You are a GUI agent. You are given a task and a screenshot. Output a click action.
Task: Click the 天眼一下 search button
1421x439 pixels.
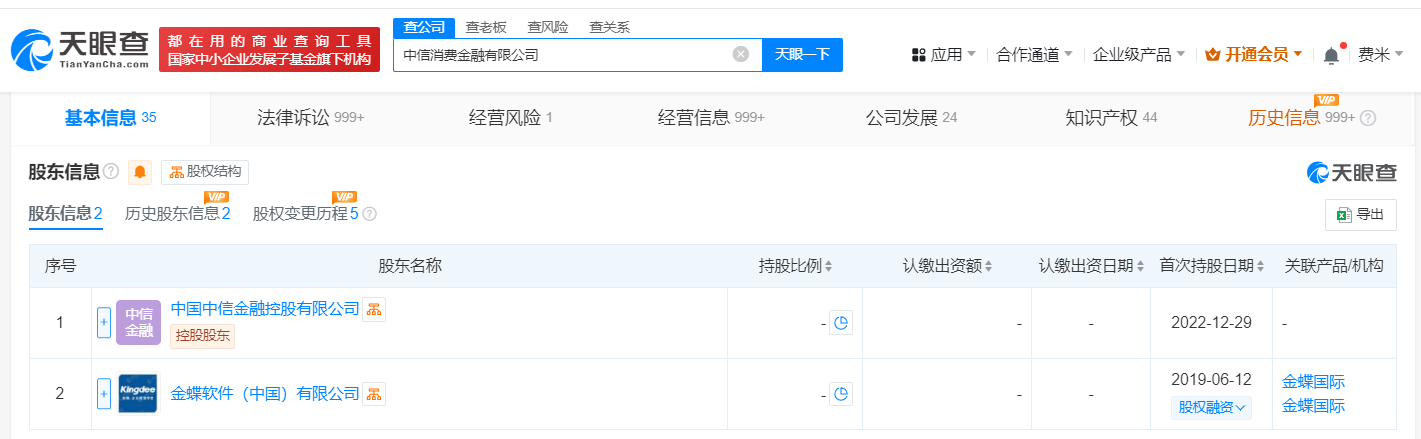[802, 55]
